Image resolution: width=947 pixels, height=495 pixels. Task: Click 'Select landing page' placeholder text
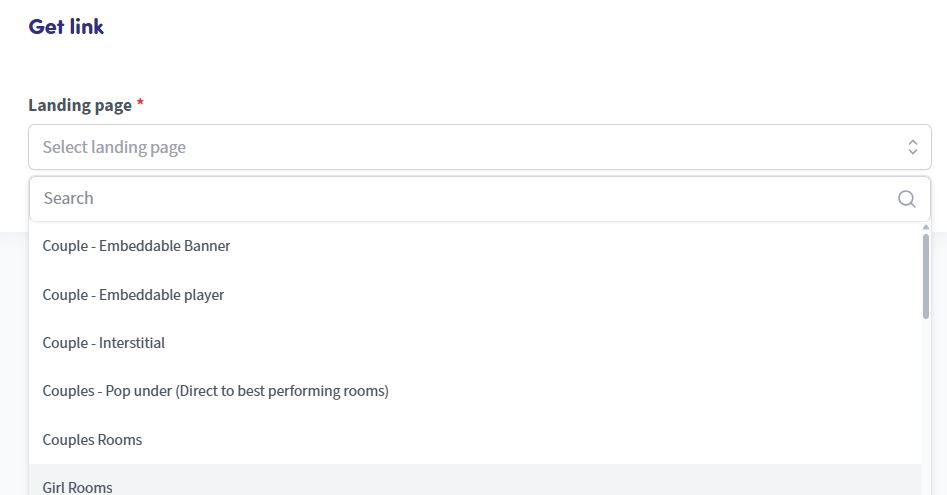coord(114,147)
